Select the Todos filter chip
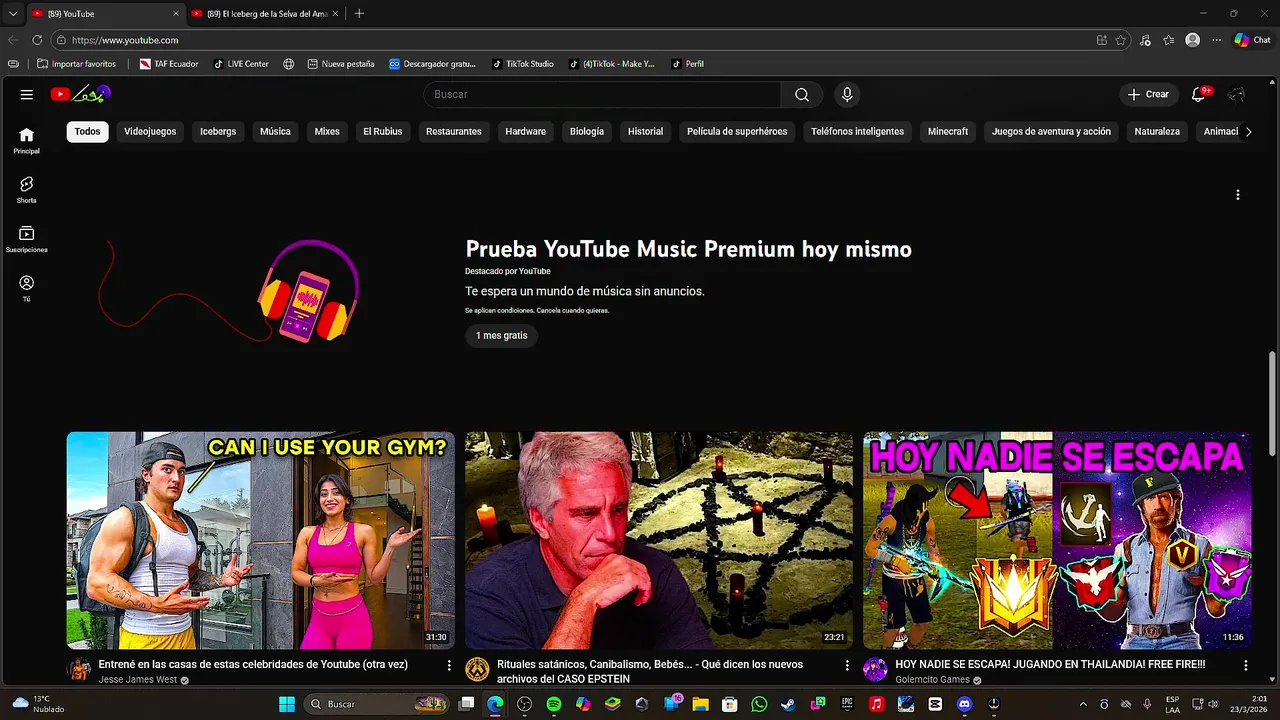Image resolution: width=1280 pixels, height=720 pixels. pos(88,132)
